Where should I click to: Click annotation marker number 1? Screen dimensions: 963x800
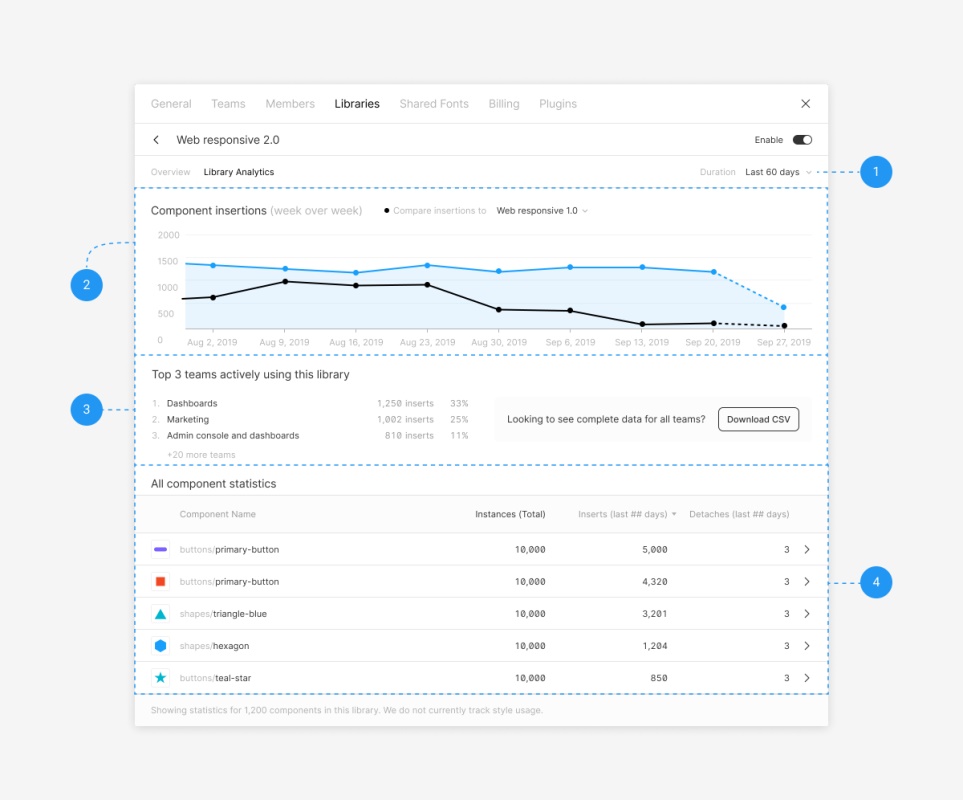(x=875, y=172)
